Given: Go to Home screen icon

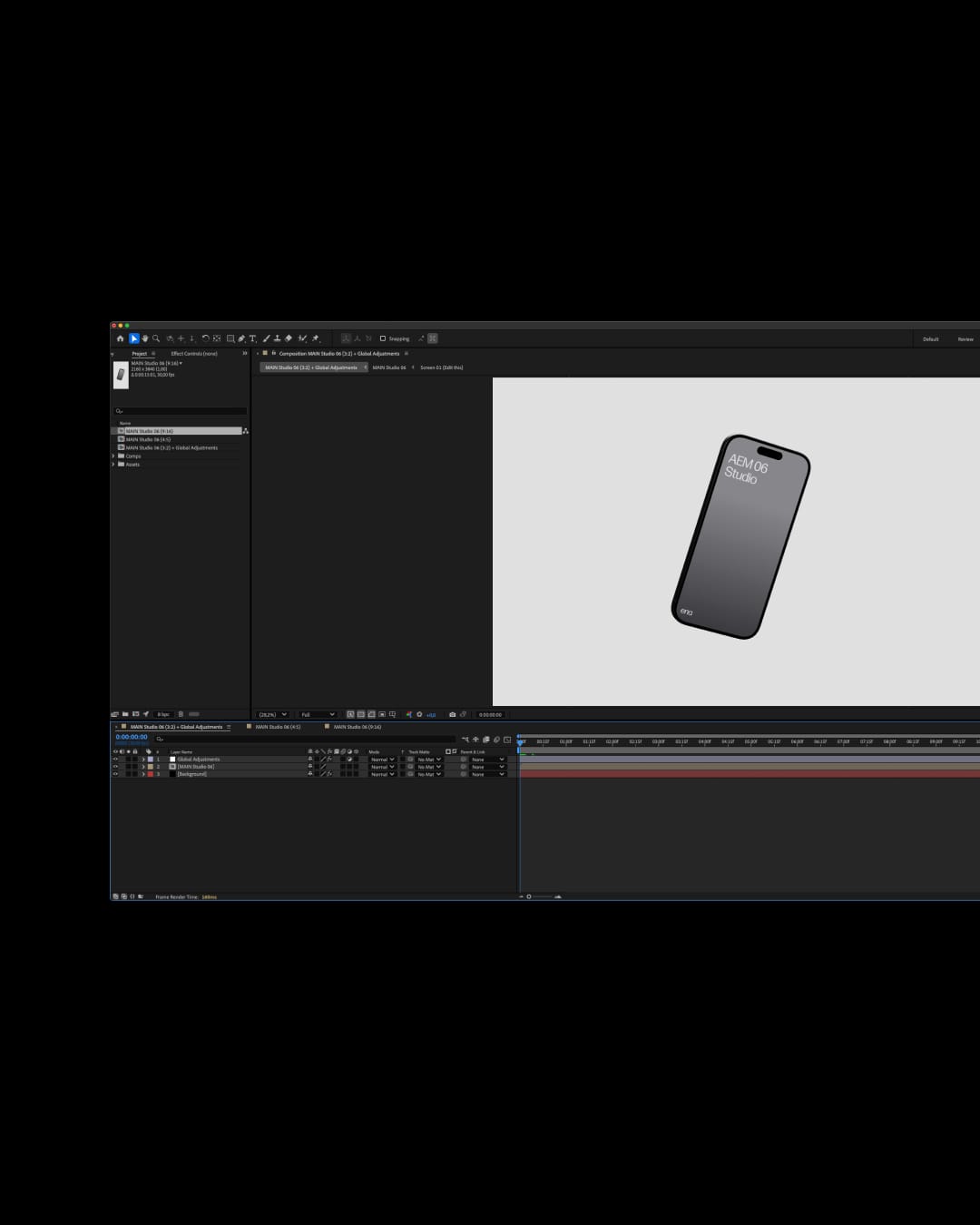Looking at the screenshot, I should 120,338.
